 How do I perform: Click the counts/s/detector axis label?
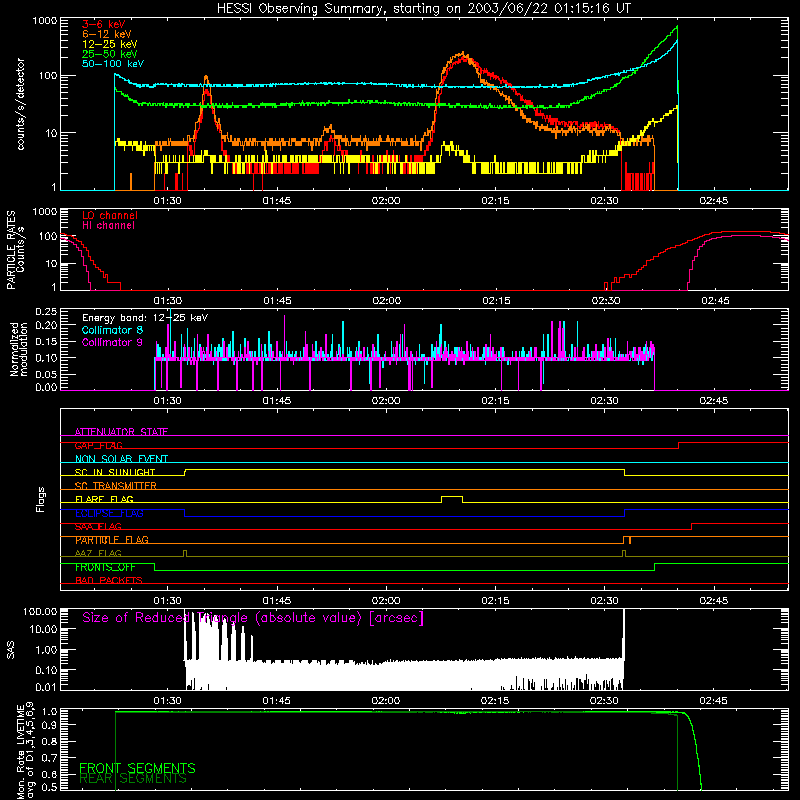[21, 104]
